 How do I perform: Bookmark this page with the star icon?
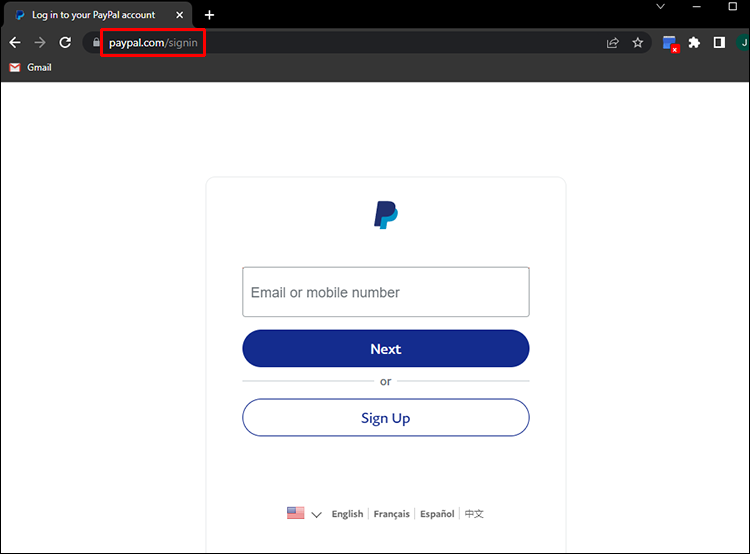tap(638, 43)
